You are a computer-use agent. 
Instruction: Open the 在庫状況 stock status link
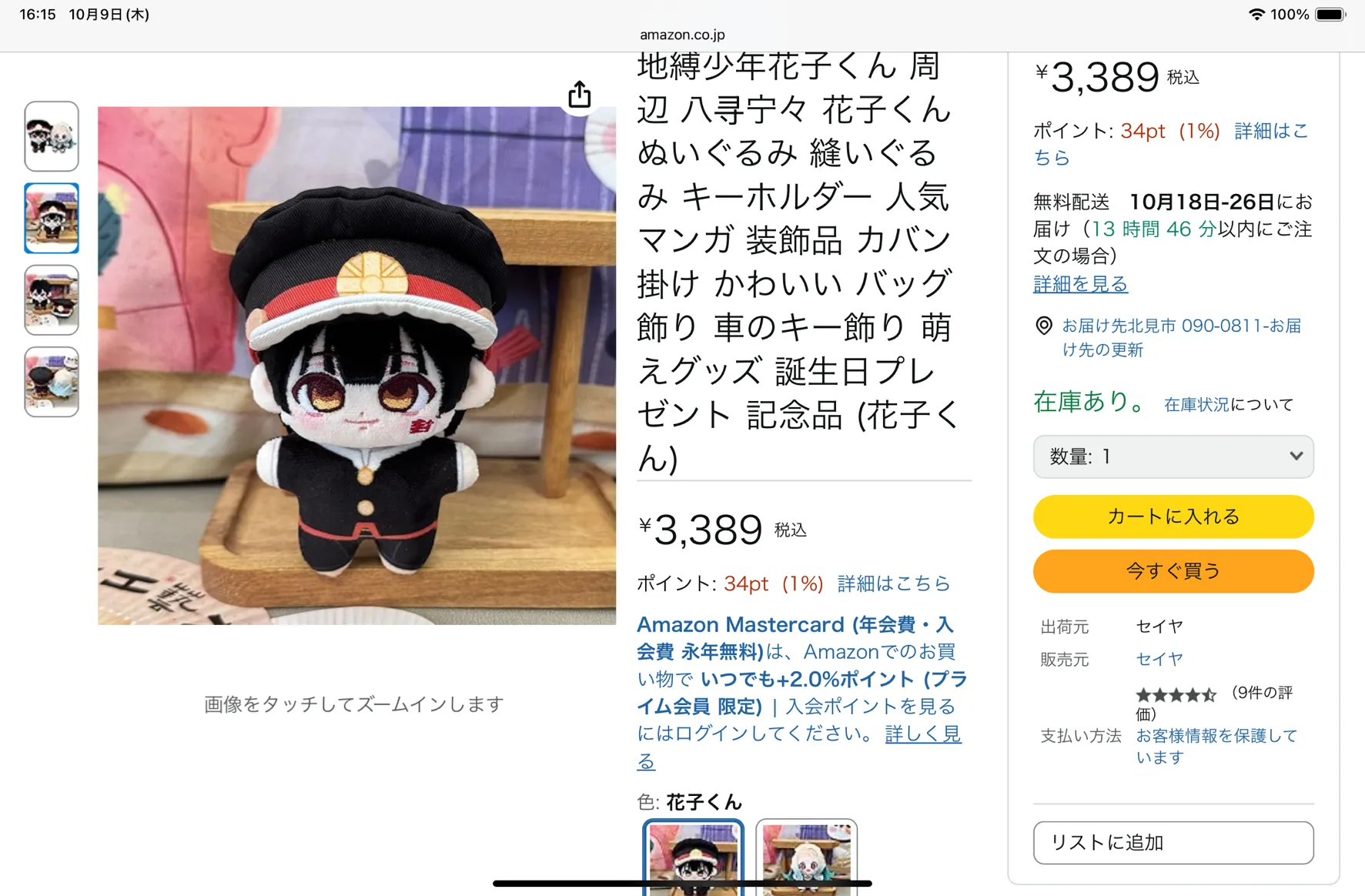[1196, 404]
